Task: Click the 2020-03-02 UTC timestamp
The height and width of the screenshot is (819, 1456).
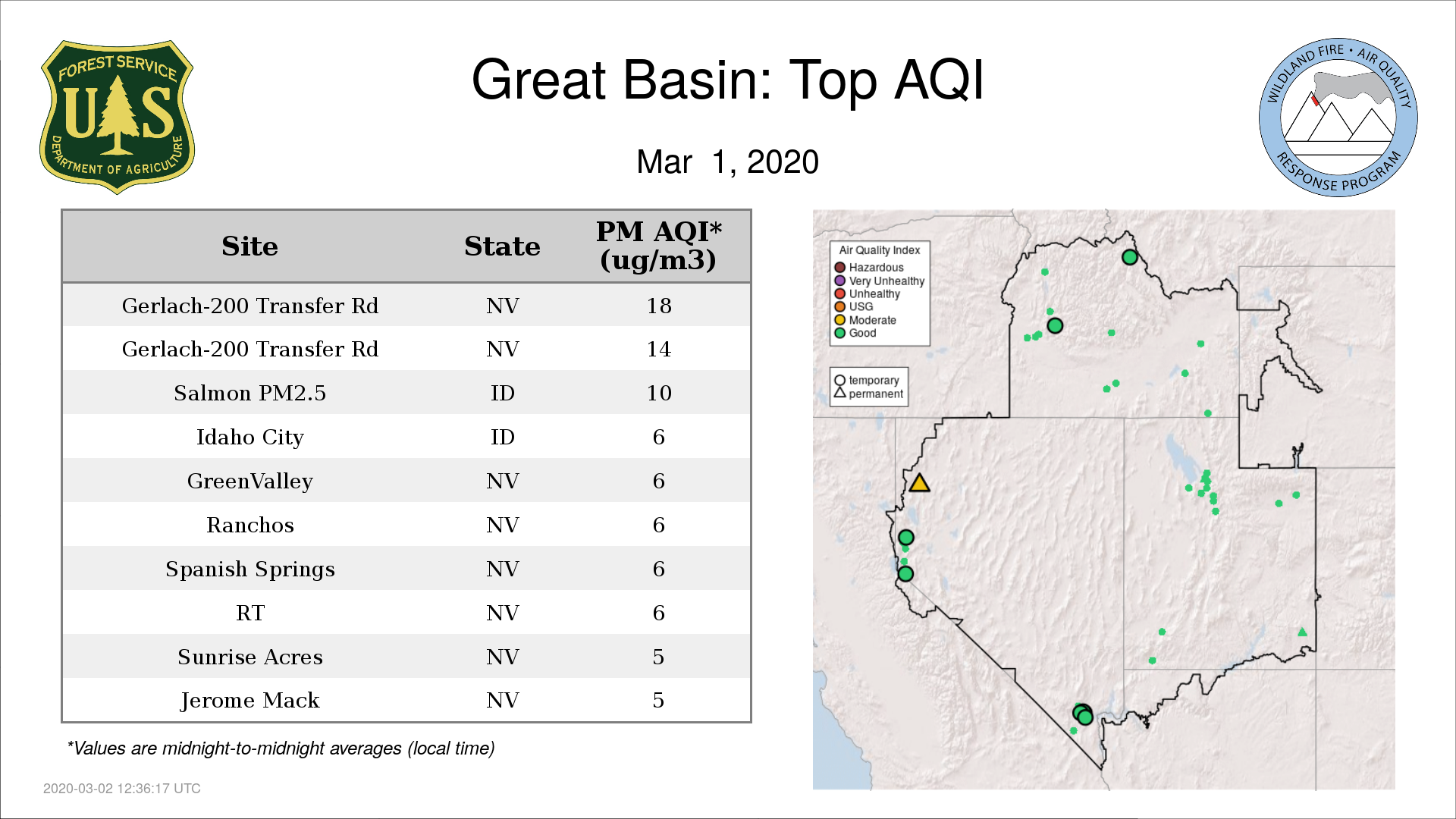Action: click(121, 789)
